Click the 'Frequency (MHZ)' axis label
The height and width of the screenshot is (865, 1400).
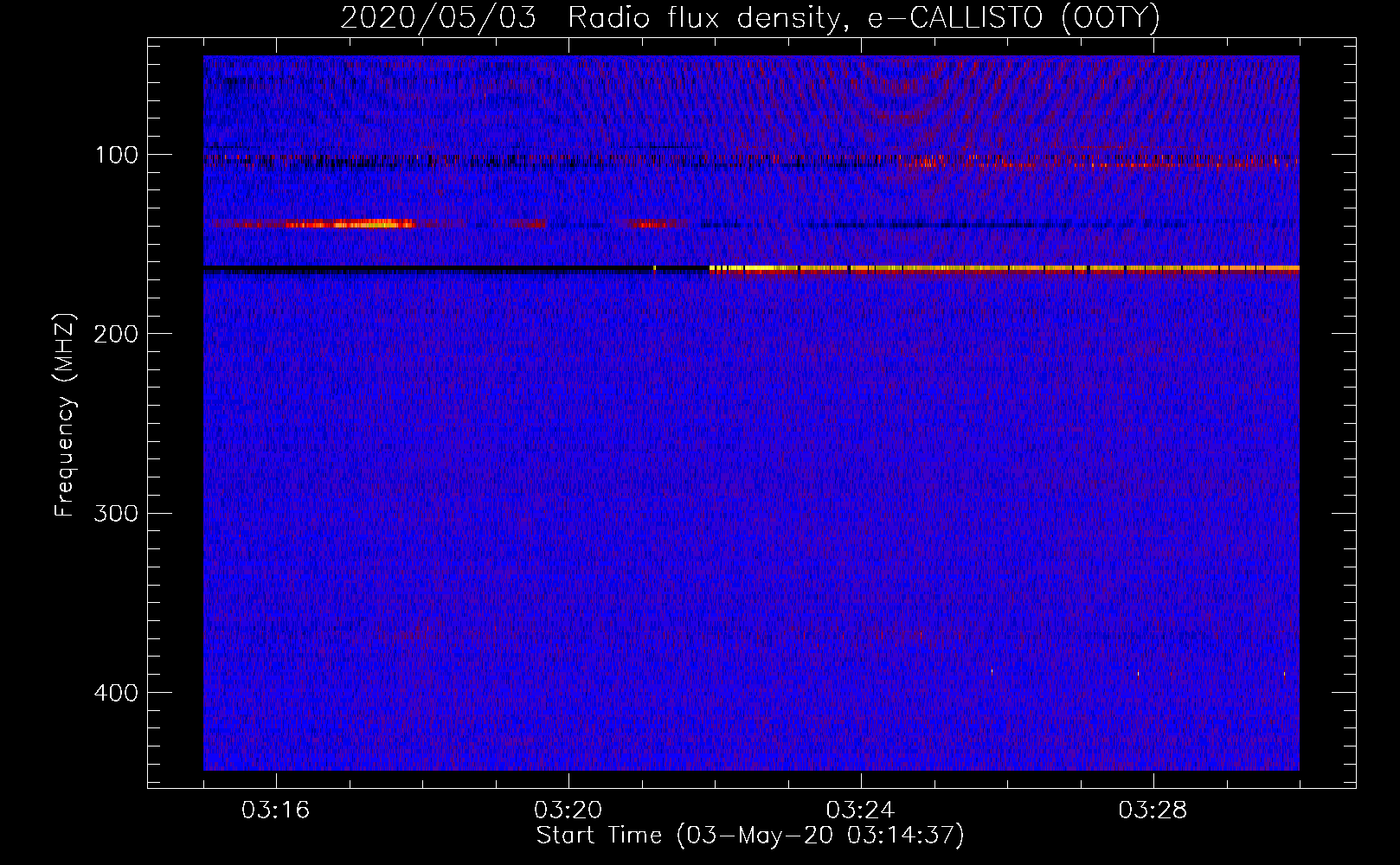point(66,414)
